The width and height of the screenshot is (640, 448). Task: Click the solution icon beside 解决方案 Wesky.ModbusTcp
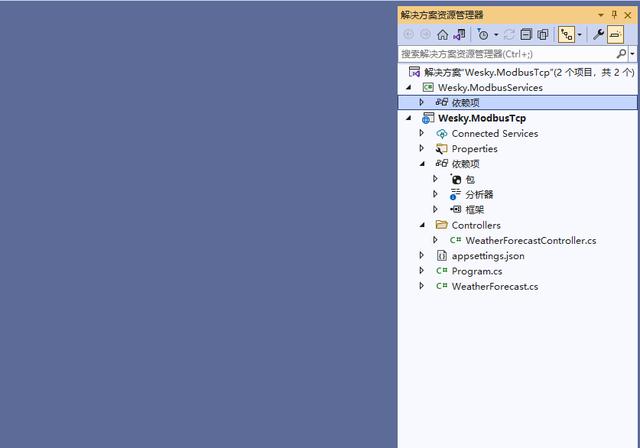[x=414, y=72]
